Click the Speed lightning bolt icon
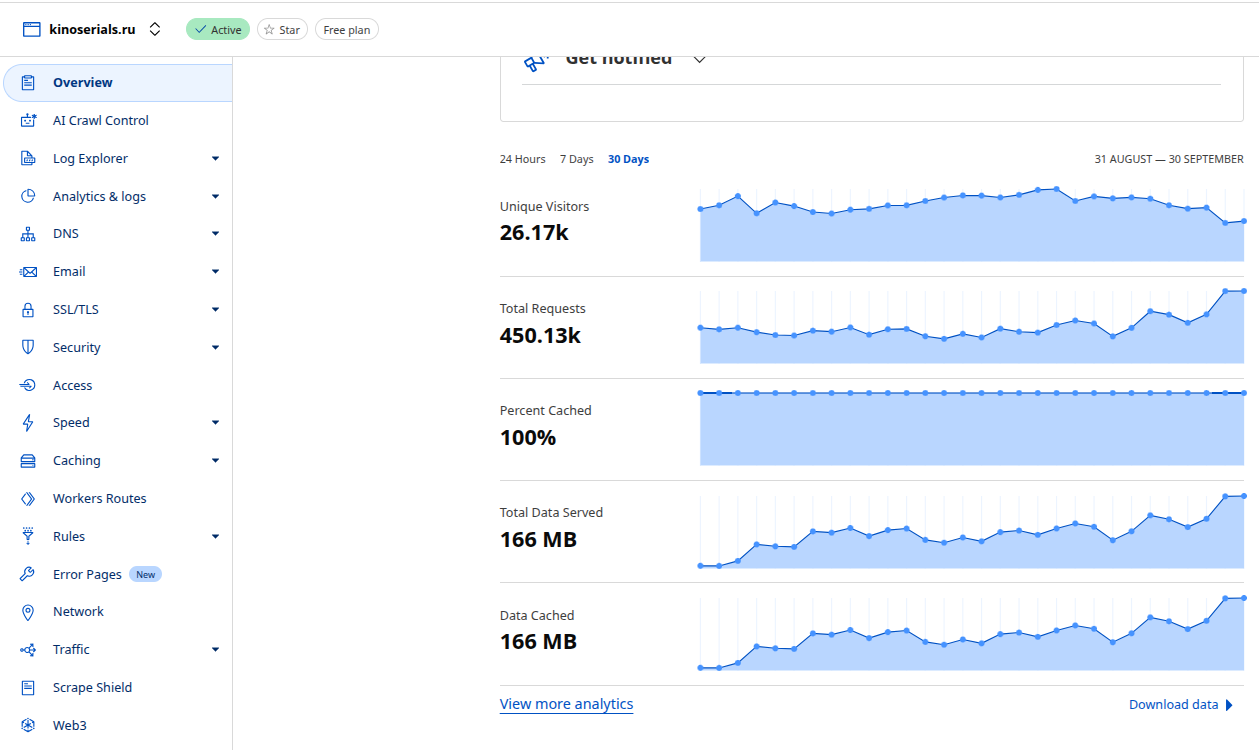Image resolution: width=1259 pixels, height=750 pixels. point(28,423)
